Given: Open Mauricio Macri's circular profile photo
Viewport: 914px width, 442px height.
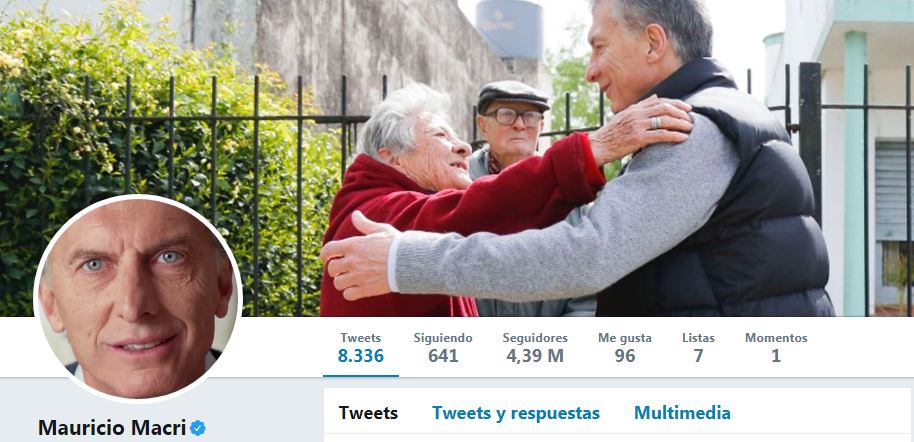Looking at the screenshot, I should coord(138,299).
